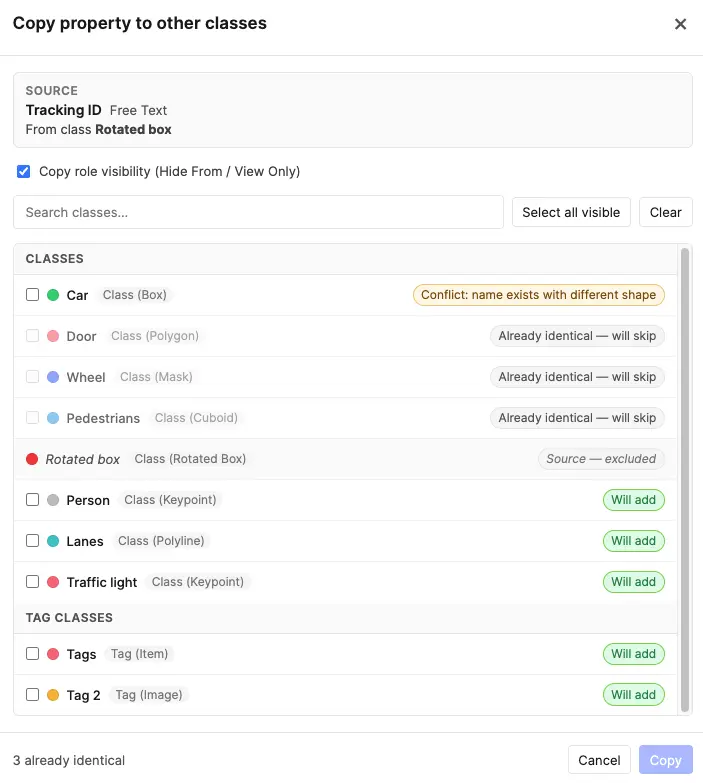Check the Tags tag class checkbox

(x=32, y=653)
